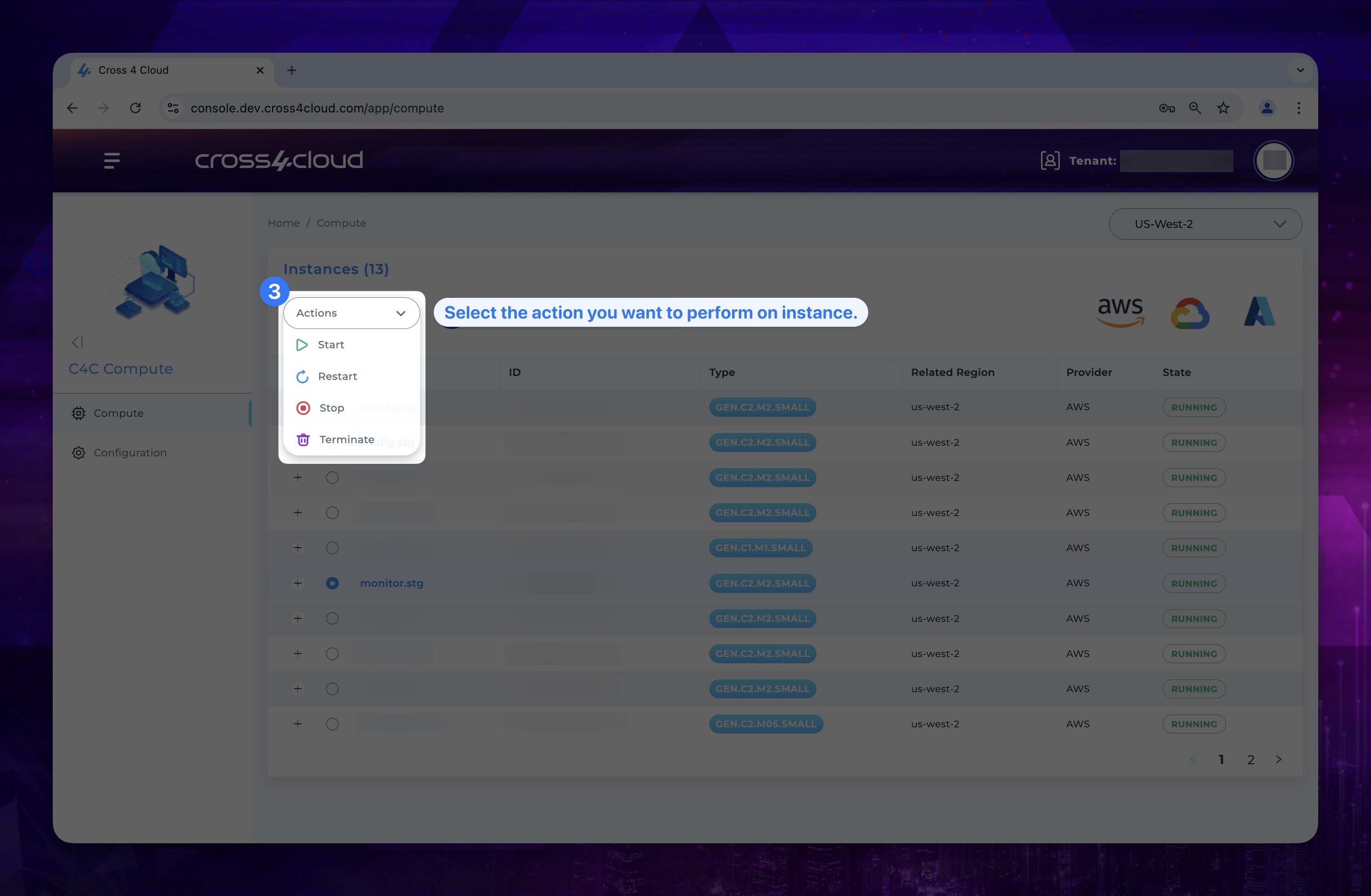Image resolution: width=1371 pixels, height=896 pixels.
Task: Click the Provider column header
Action: click(1089, 372)
